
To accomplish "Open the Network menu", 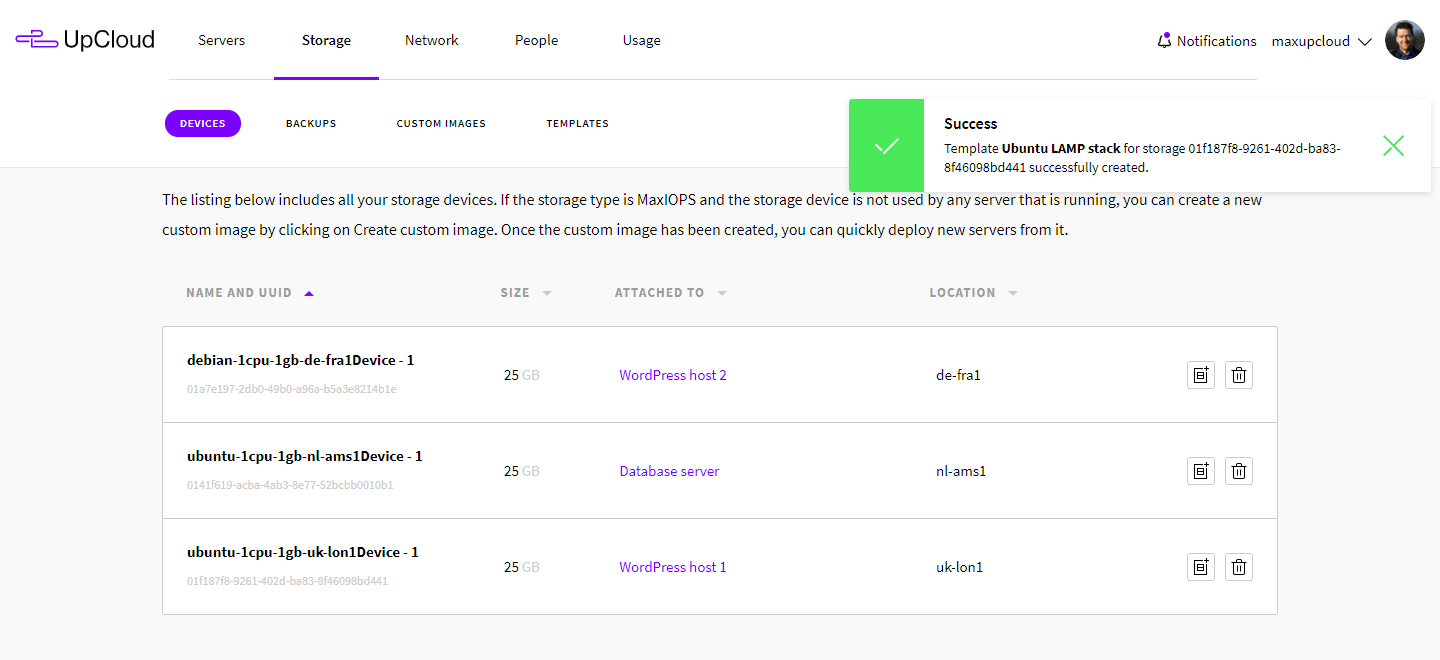I will pos(431,40).
